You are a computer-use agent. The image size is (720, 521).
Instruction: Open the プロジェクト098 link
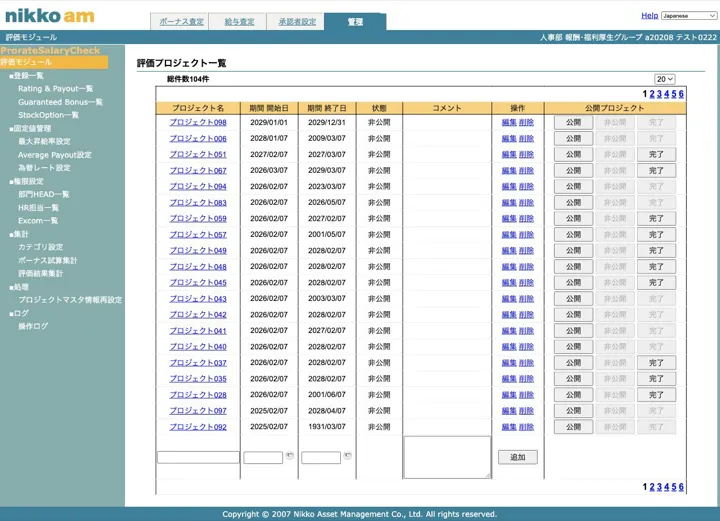tap(198, 122)
